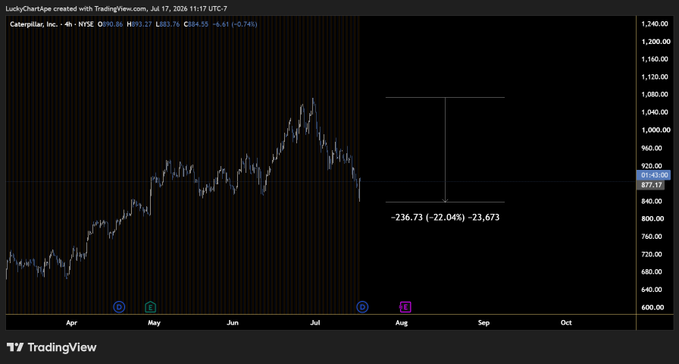Image resolution: width=679 pixels, height=364 pixels.
Task: Click the 4h interval label in legend
Action: point(68,24)
